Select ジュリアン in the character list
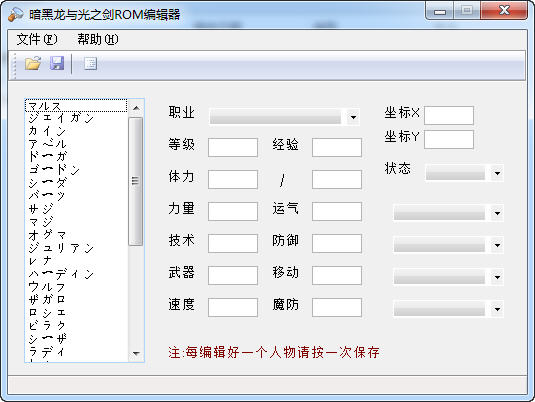The height and width of the screenshot is (402, 535). pyautogui.click(x=76, y=248)
